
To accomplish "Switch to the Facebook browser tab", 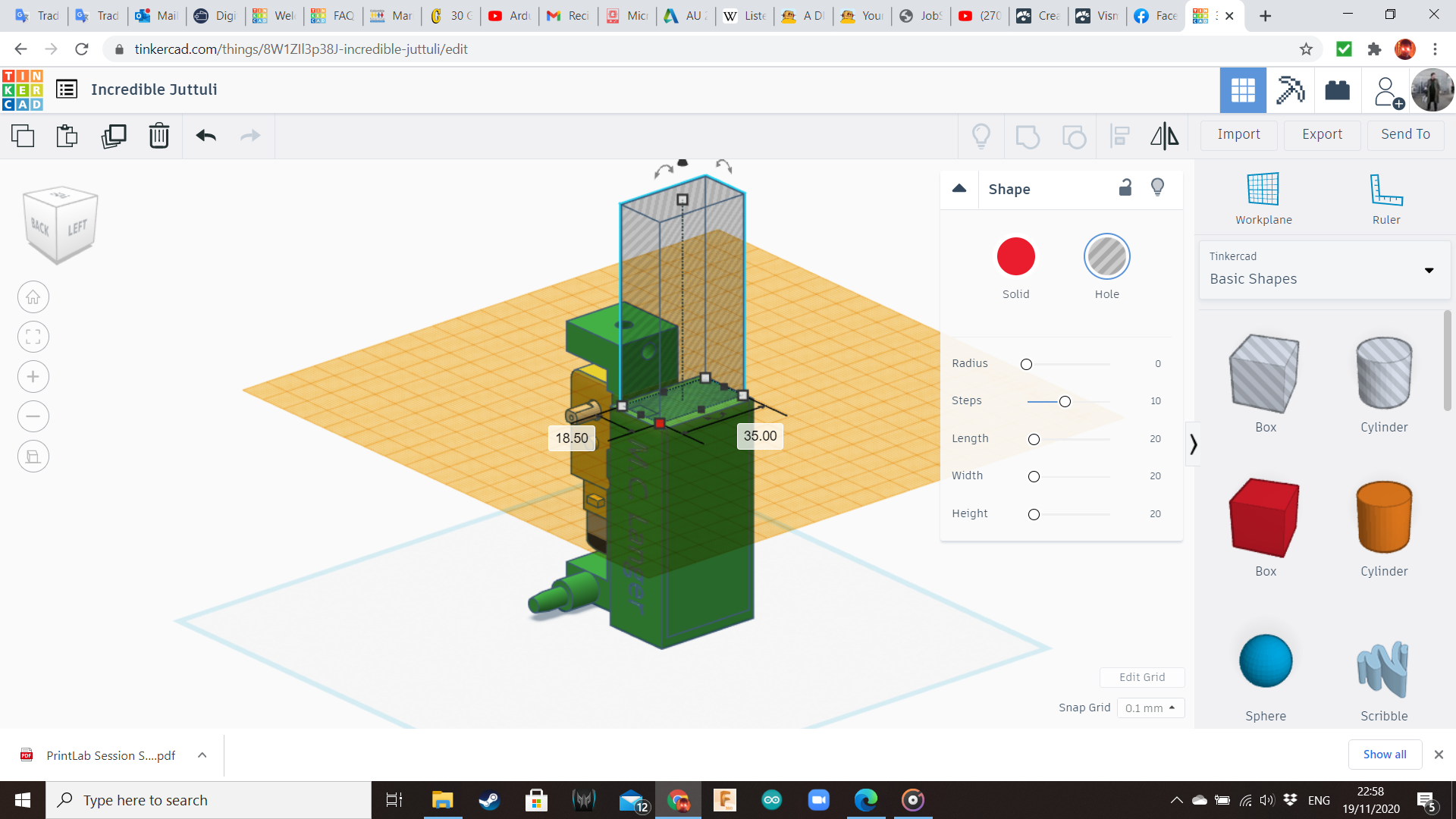I will [1156, 16].
